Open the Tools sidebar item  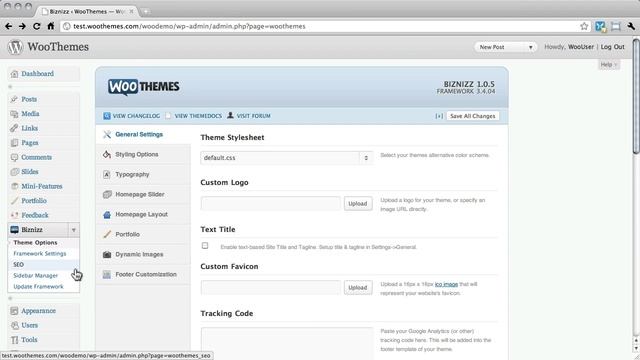[x=29, y=340]
